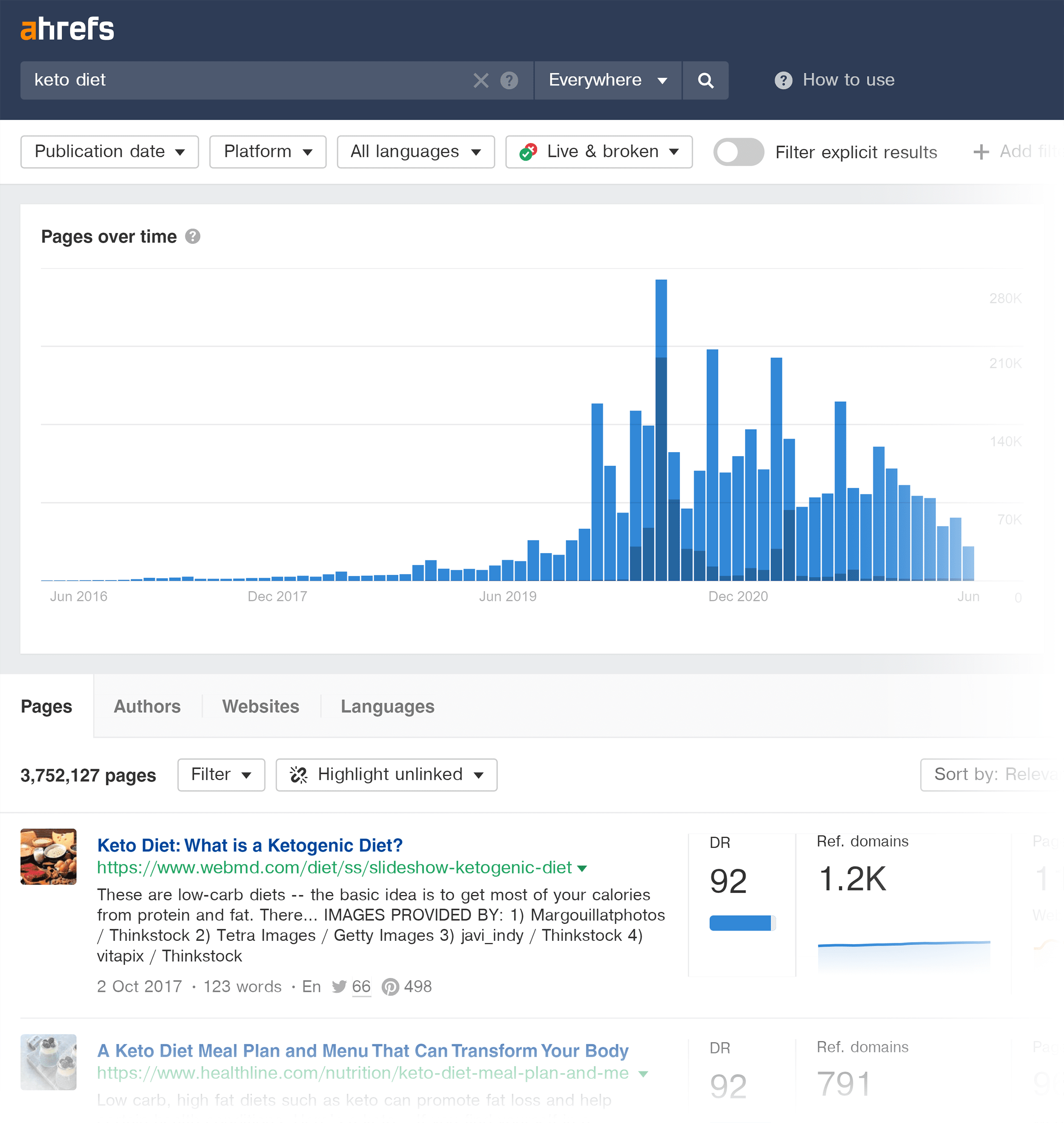Open Pages over time help icon
The width and height of the screenshot is (1064, 1123).
point(193,237)
